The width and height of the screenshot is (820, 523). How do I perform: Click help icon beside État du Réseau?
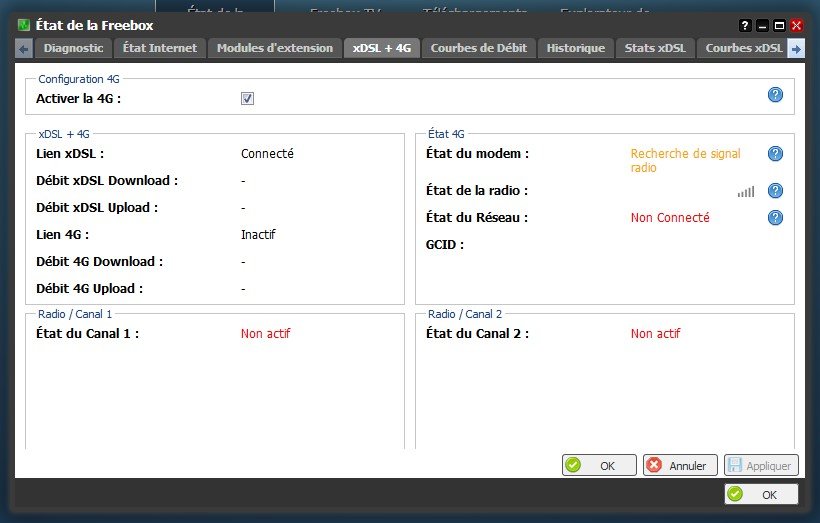point(774,218)
